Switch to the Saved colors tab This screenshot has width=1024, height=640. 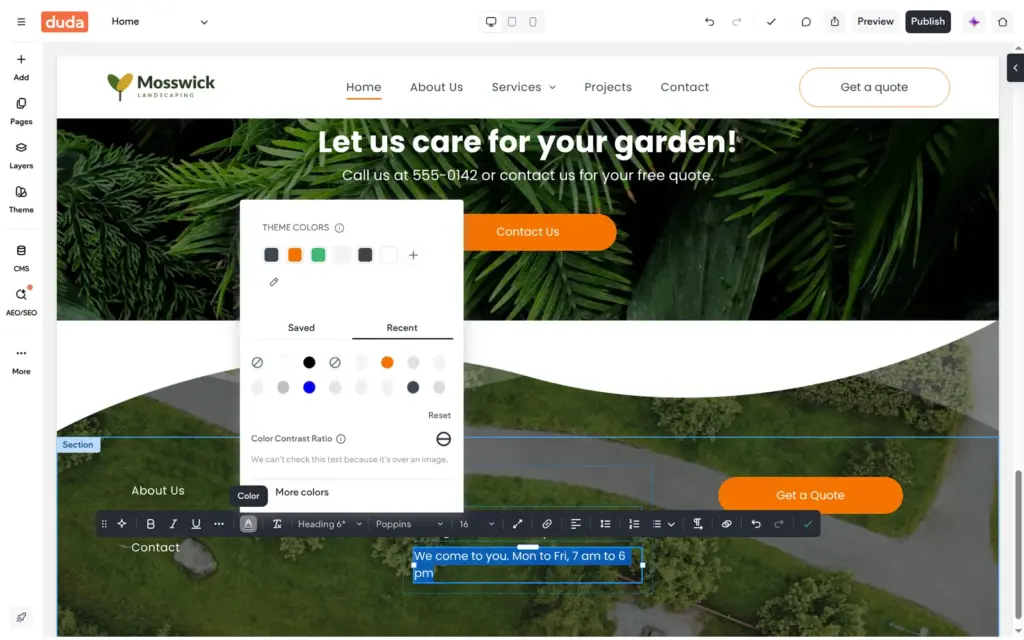[301, 328]
